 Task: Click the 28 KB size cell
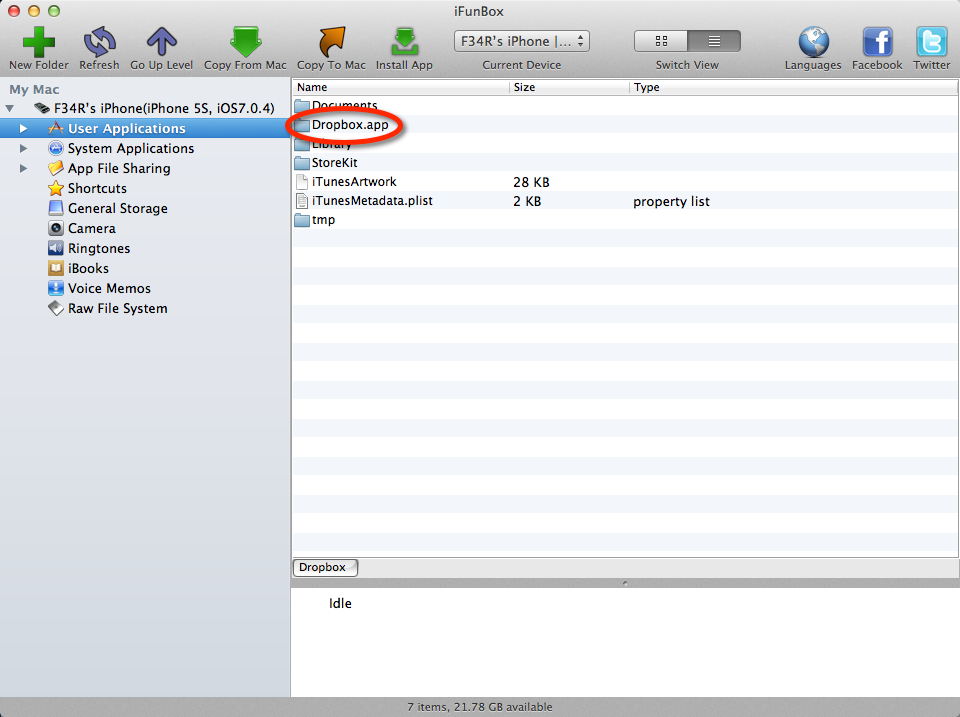(x=531, y=182)
